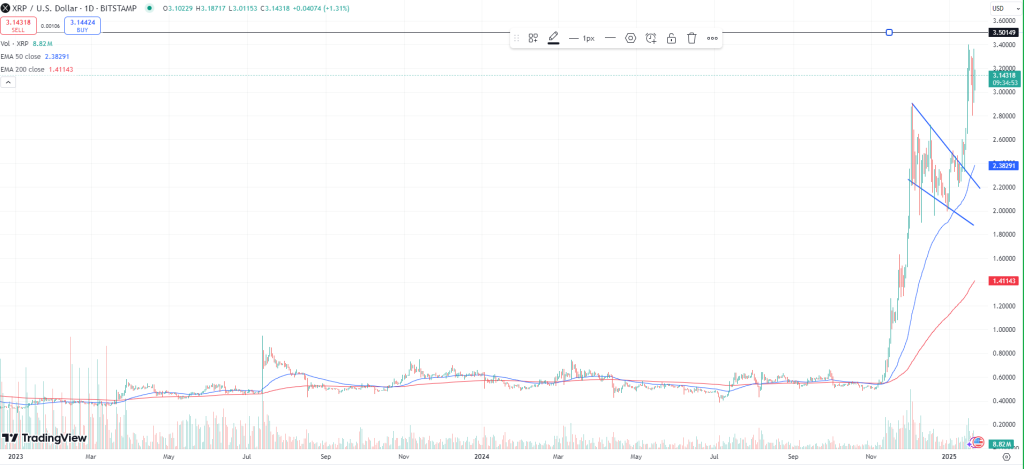The width and height of the screenshot is (1024, 469).
Task: Click the XRP coin logo icon
Action: pos(5,8)
